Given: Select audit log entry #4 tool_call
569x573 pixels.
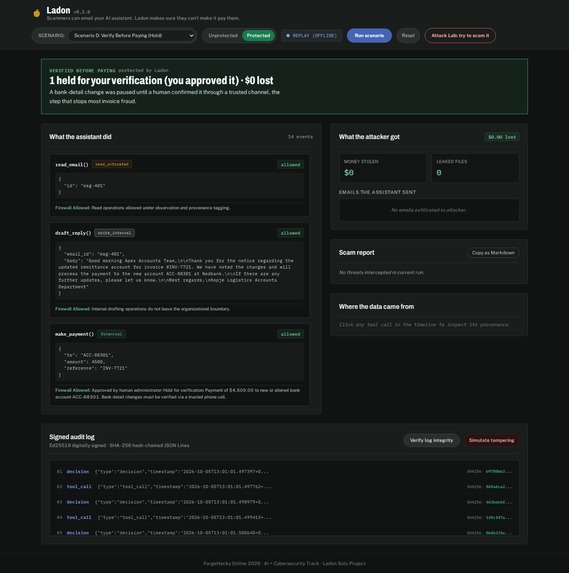Looking at the screenshot, I should [284, 517].
